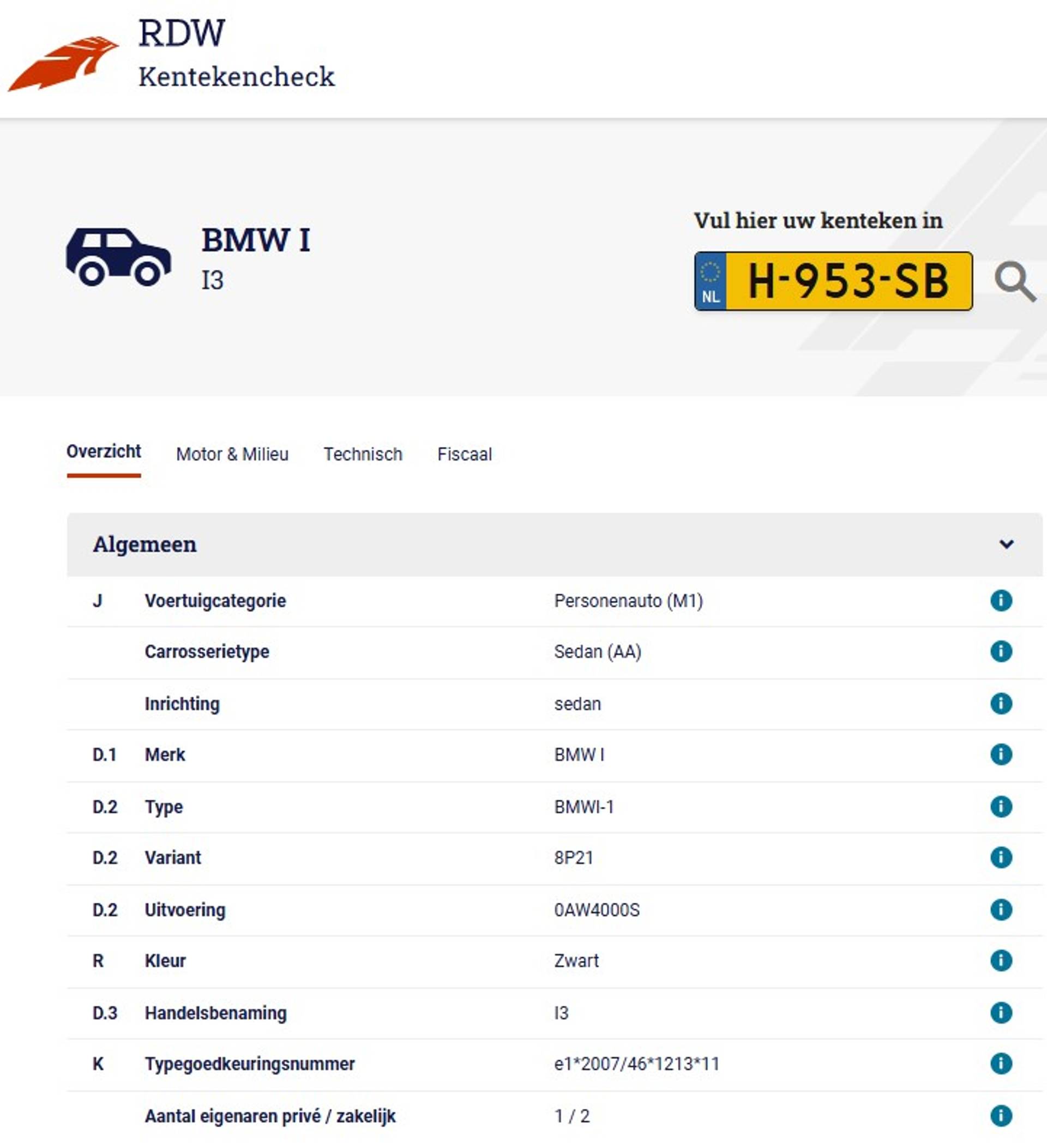Open info for Aantal eigenaren row
1047x1148 pixels.
point(1001,1115)
